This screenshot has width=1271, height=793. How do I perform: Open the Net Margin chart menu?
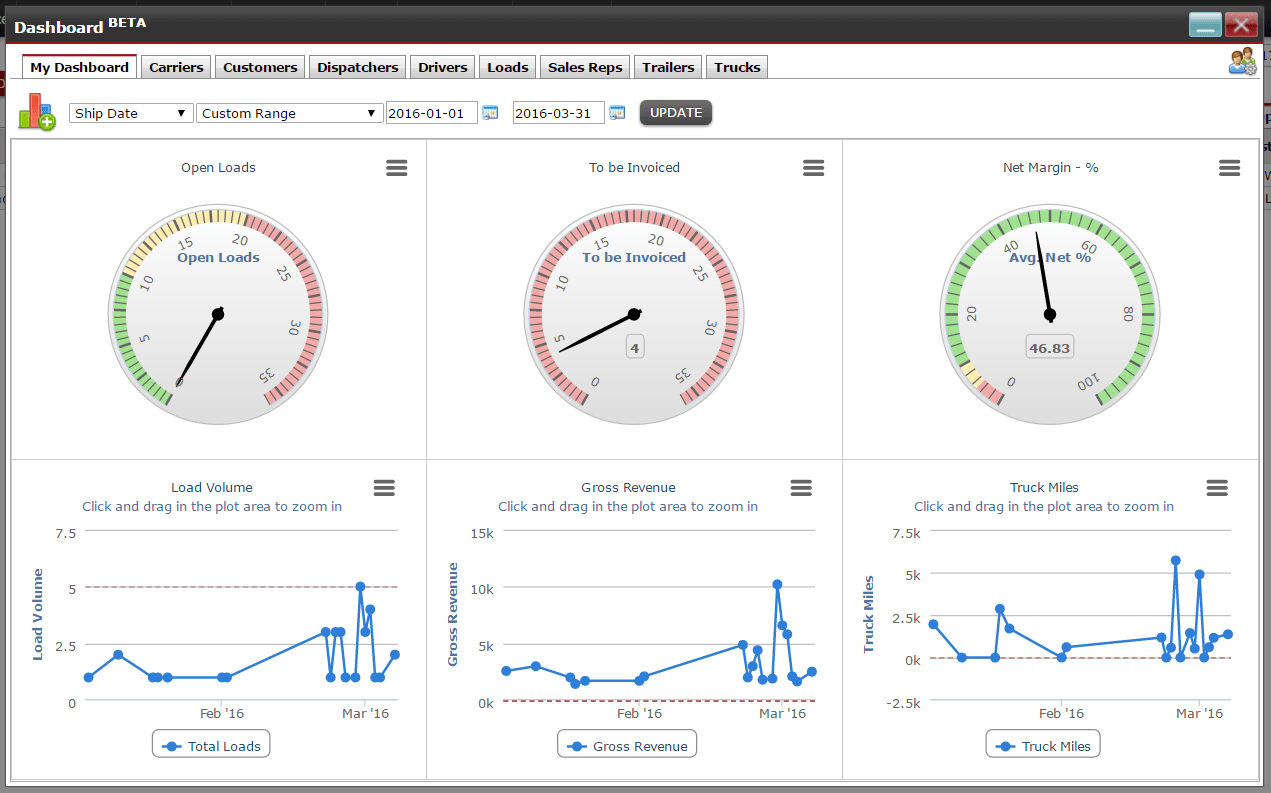[1229, 168]
